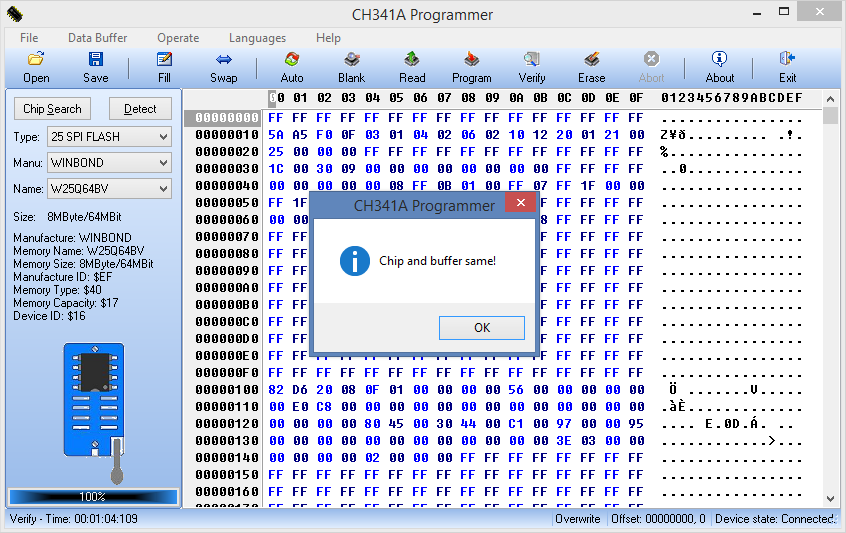Select the Fill buffer tool
This screenshot has width=846, height=533.
coord(164,59)
